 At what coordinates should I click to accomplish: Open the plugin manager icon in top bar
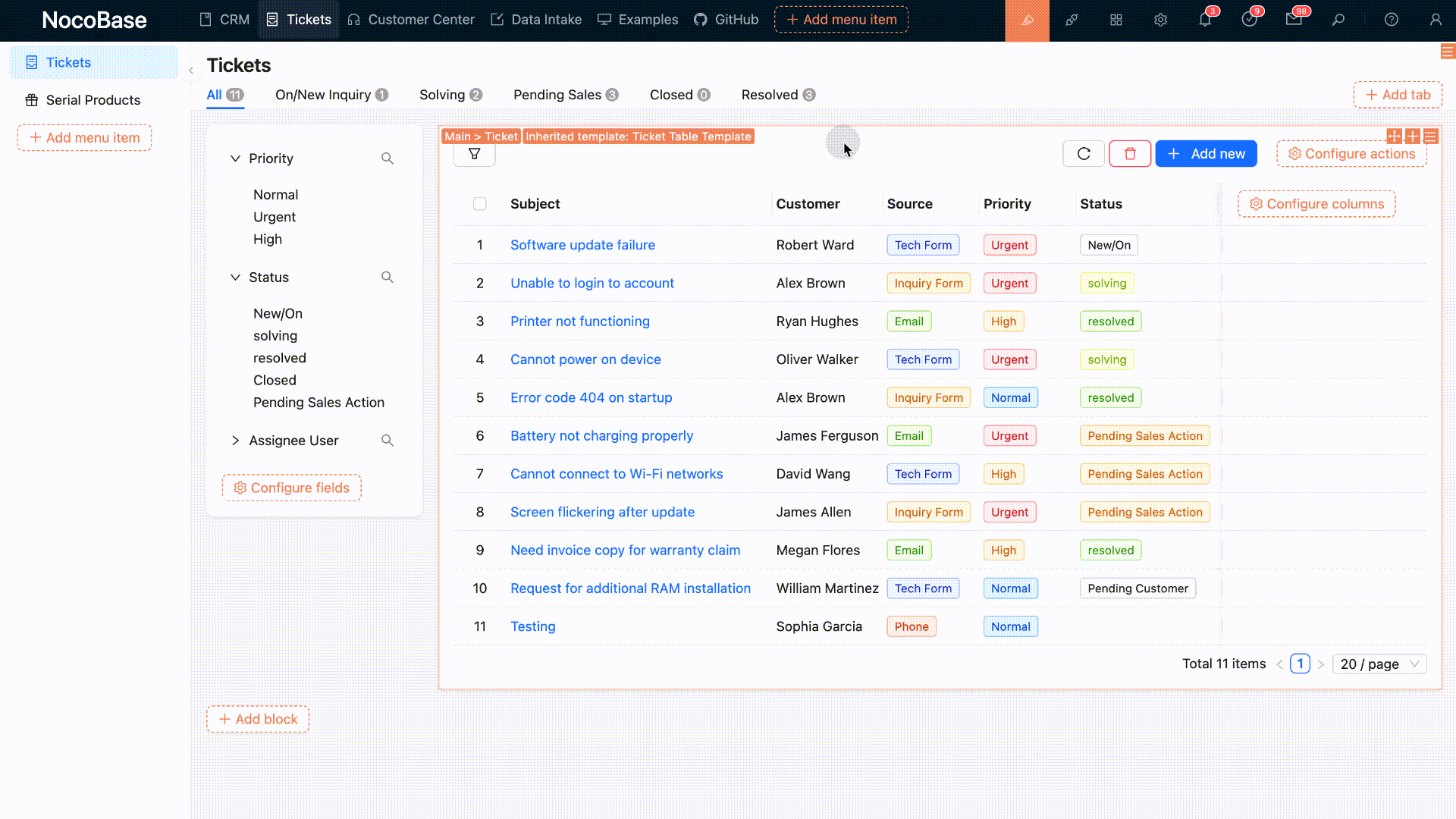pos(1071,20)
